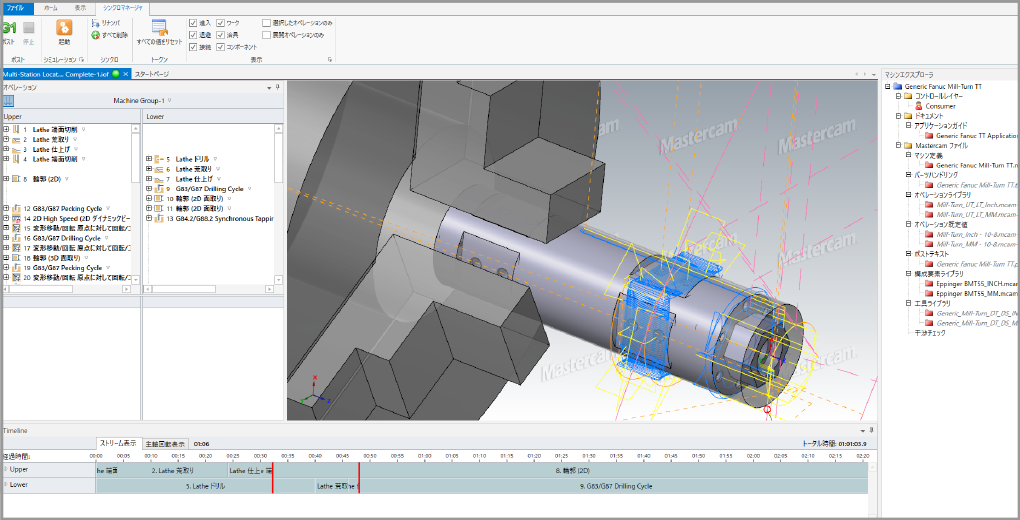The width and height of the screenshot is (1020, 520).
Task: Enable 展開オペレーションのみ checkbox
Action: pos(267,34)
